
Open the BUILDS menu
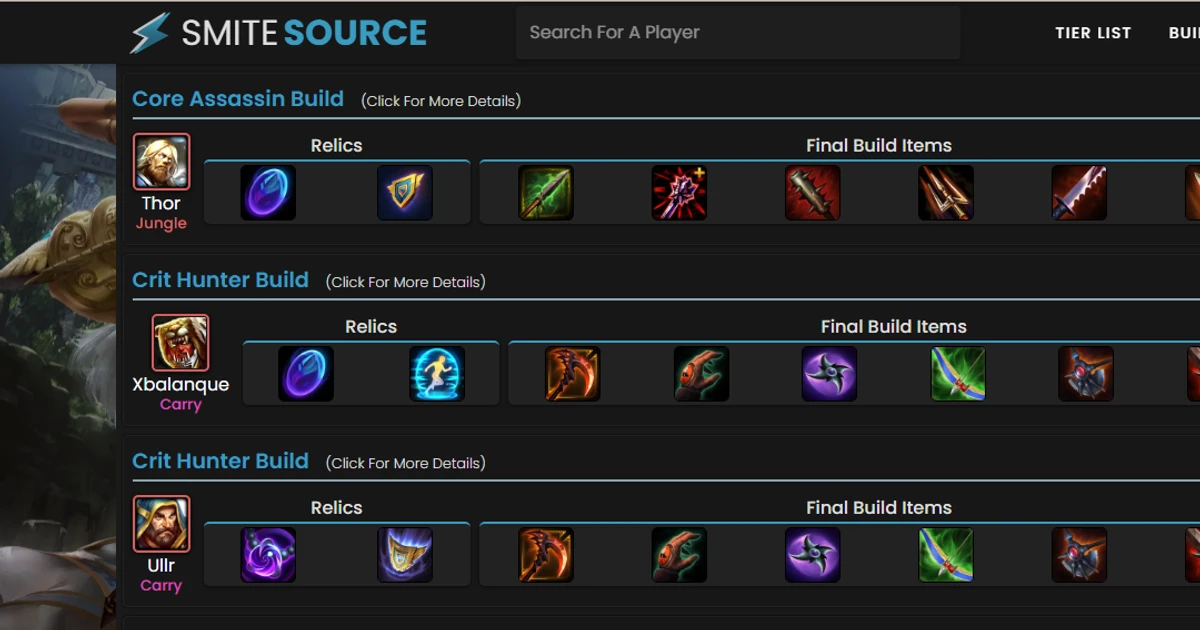point(1188,32)
